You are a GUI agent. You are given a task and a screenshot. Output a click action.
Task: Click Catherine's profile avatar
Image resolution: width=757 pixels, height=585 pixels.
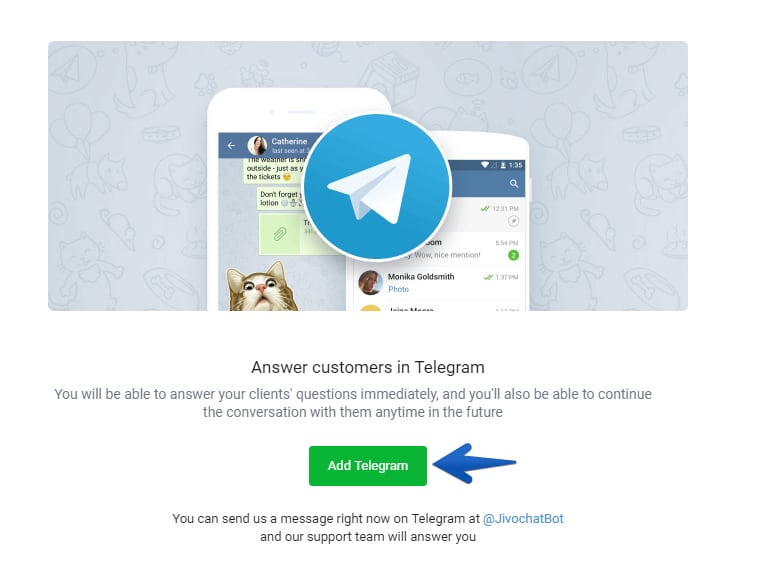(257, 145)
